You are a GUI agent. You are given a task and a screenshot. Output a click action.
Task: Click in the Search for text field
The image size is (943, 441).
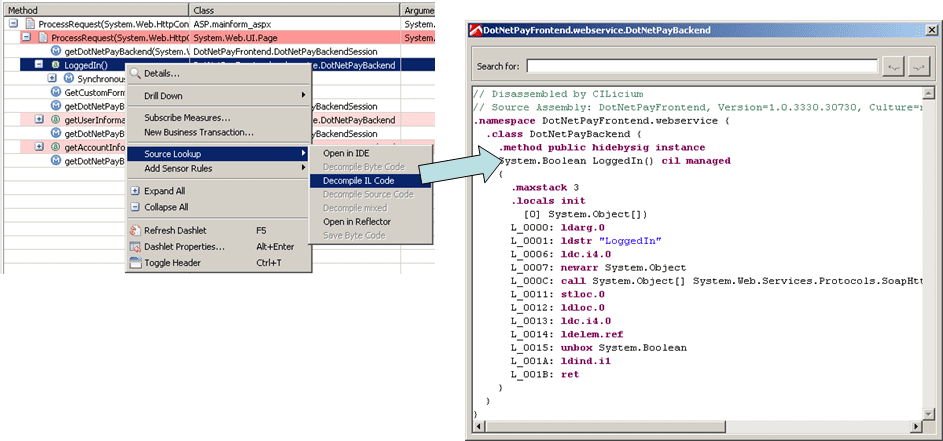click(702, 66)
